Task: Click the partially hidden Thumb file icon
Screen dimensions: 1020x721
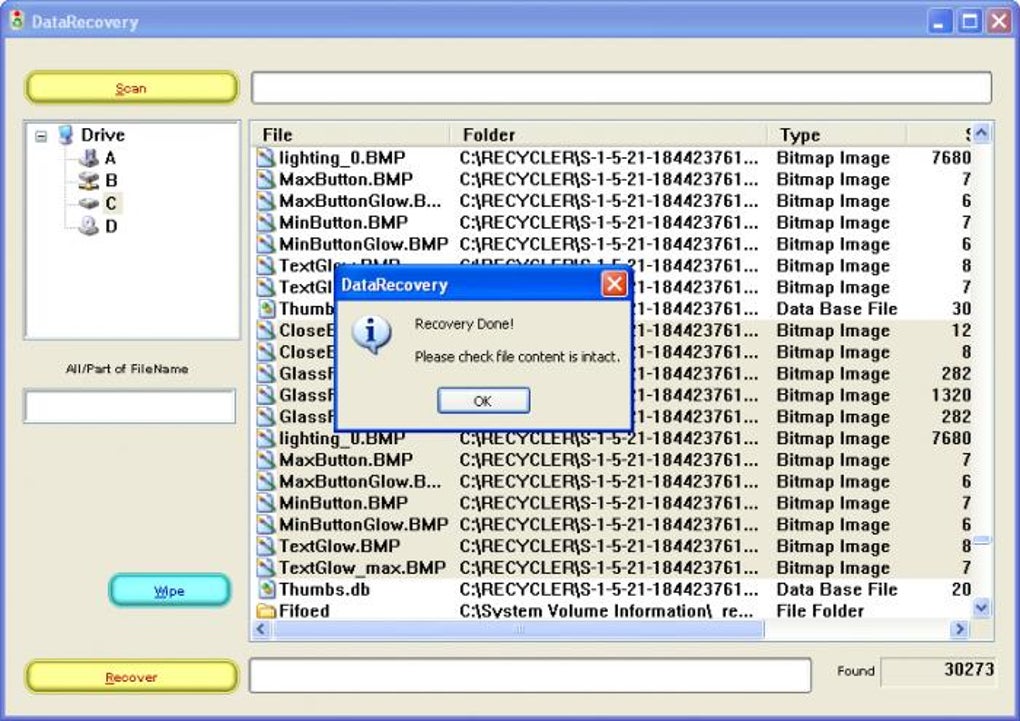Action: point(266,308)
